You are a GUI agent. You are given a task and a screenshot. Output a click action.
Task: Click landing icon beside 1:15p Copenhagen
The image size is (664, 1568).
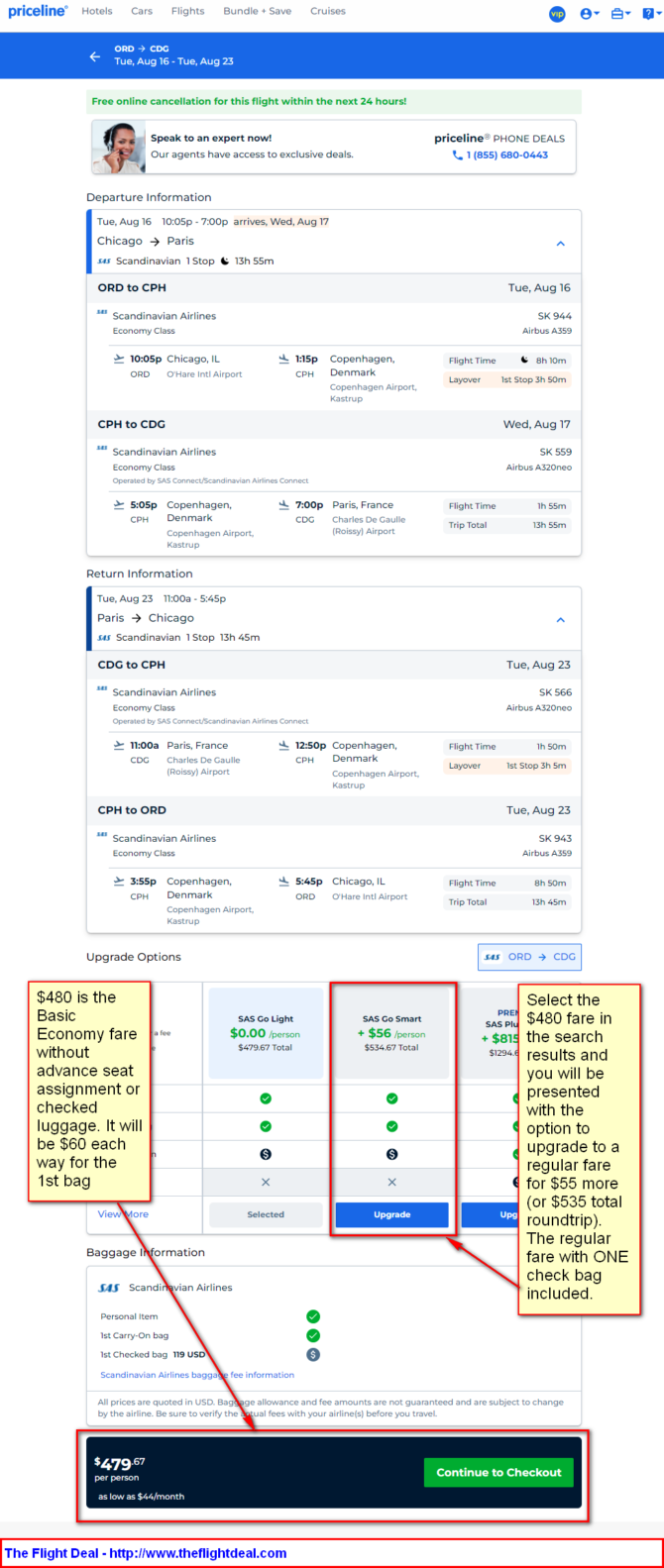284,359
